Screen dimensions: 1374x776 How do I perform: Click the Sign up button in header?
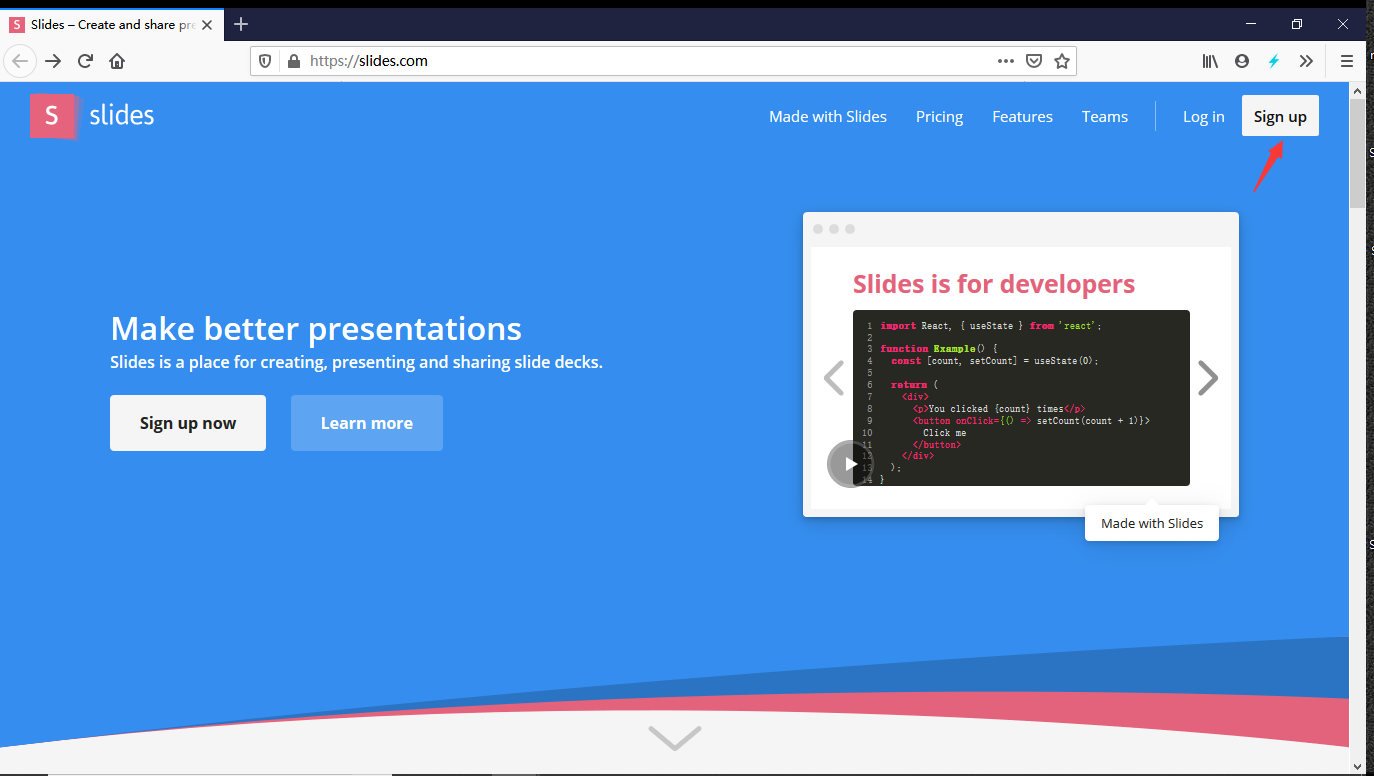click(1280, 116)
